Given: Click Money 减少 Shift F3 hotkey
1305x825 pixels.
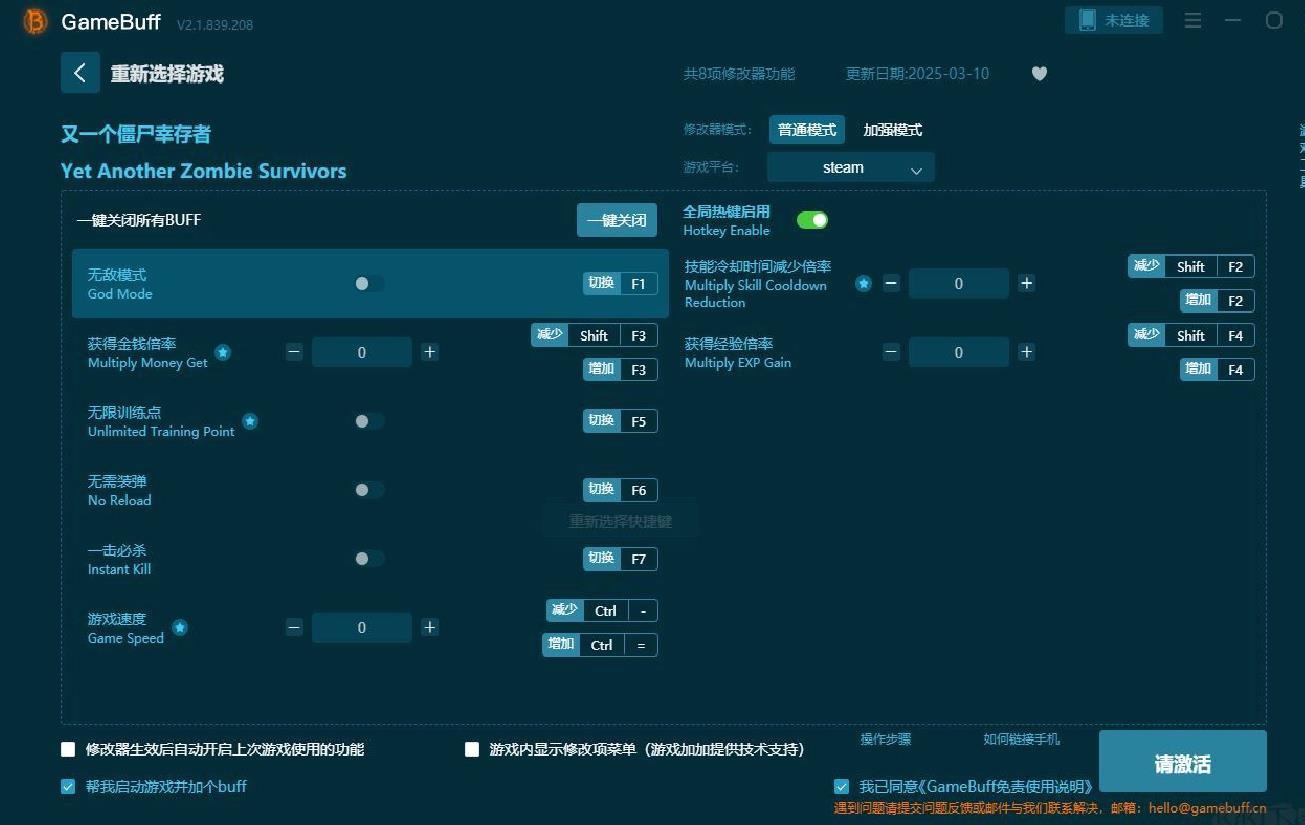Looking at the screenshot, I should point(594,335).
